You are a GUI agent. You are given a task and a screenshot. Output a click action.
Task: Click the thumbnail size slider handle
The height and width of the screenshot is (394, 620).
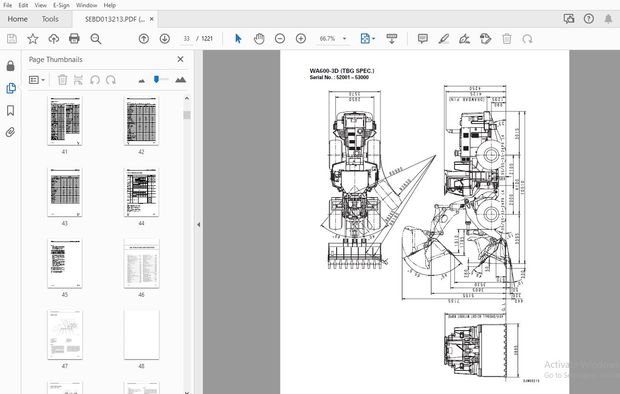156,79
